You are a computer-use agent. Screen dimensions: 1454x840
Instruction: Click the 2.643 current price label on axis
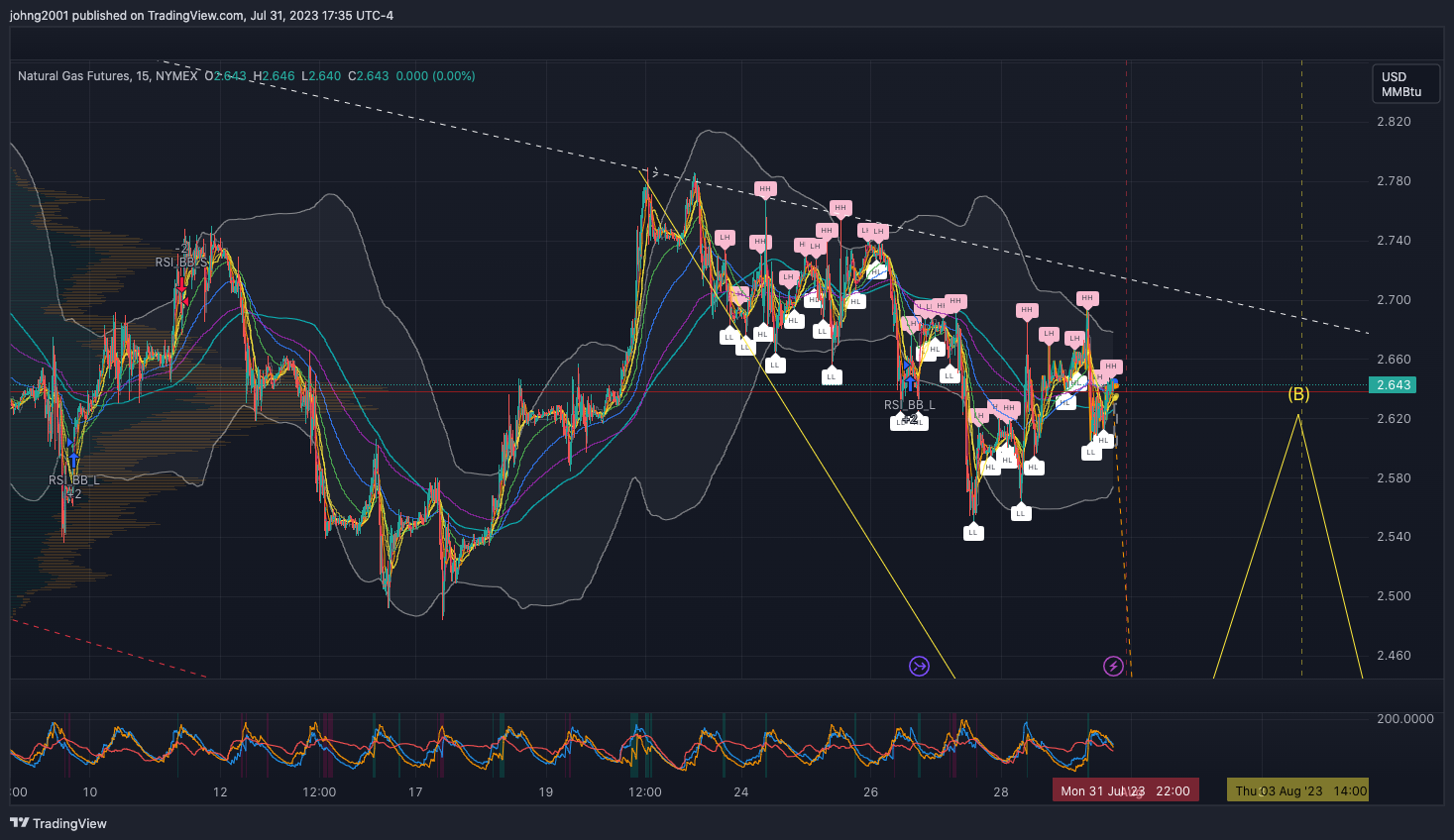coord(1393,385)
